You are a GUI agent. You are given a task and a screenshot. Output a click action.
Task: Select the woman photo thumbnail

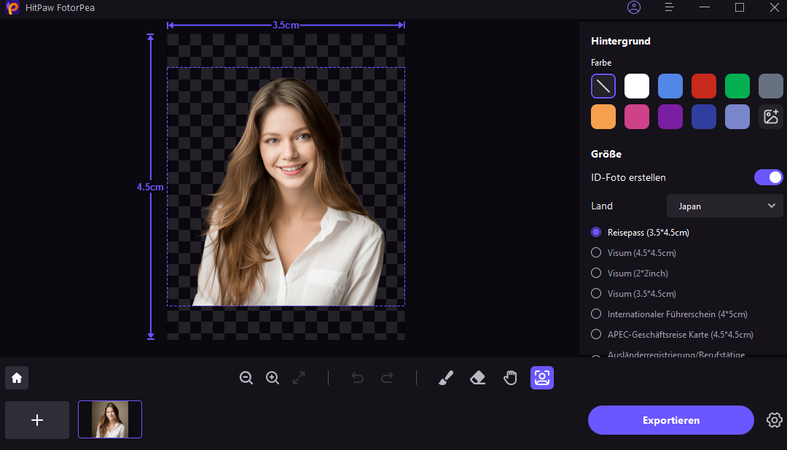click(110, 419)
